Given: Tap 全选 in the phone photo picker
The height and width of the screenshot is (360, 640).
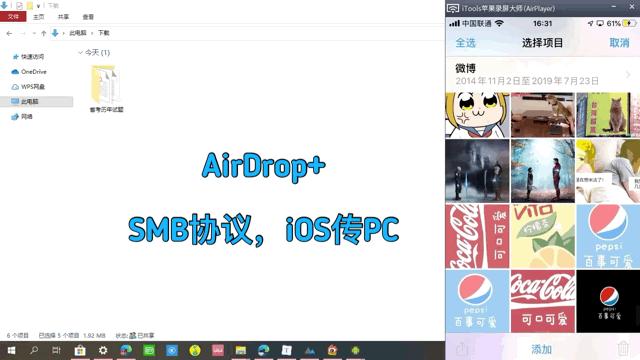Looking at the screenshot, I should [x=466, y=43].
